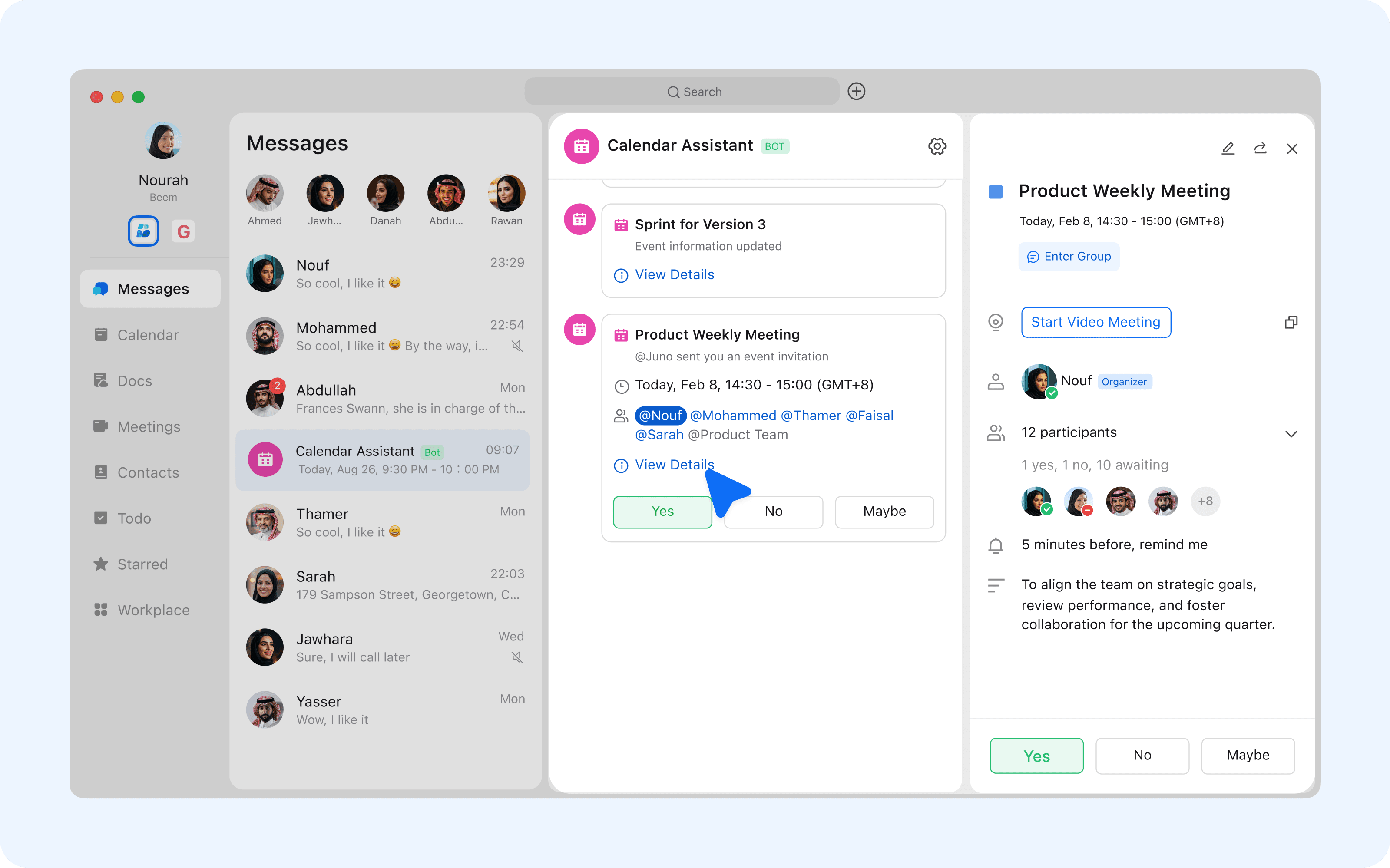Open View Details for Sprint for Version 3

point(674,275)
